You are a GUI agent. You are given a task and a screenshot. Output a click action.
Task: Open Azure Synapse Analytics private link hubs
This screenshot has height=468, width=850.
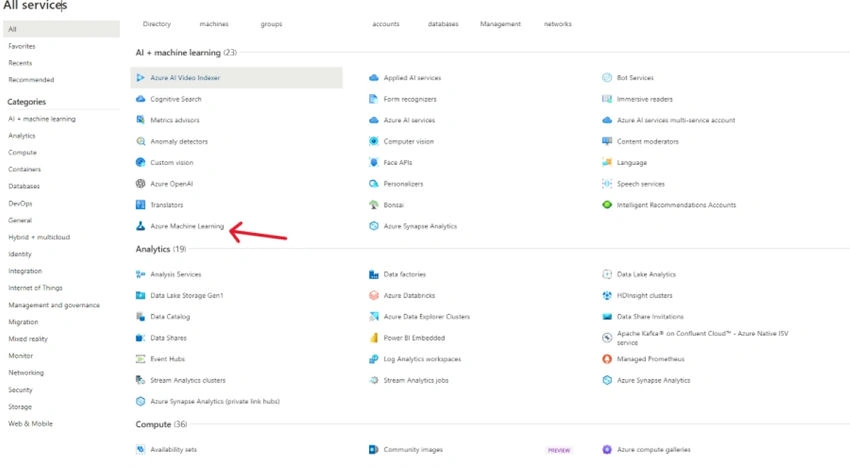pos(215,401)
